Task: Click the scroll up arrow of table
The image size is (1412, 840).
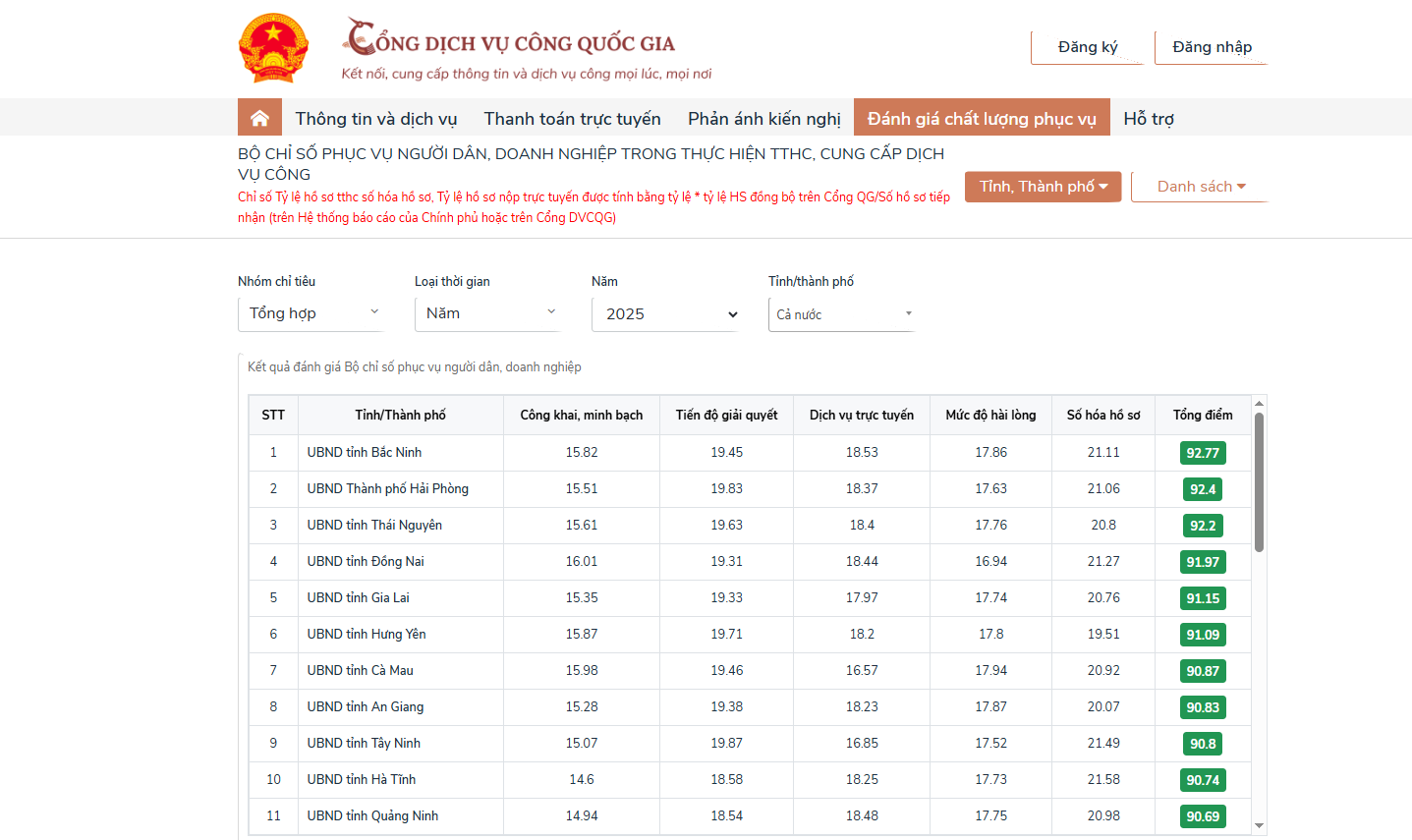Action: point(1259,404)
